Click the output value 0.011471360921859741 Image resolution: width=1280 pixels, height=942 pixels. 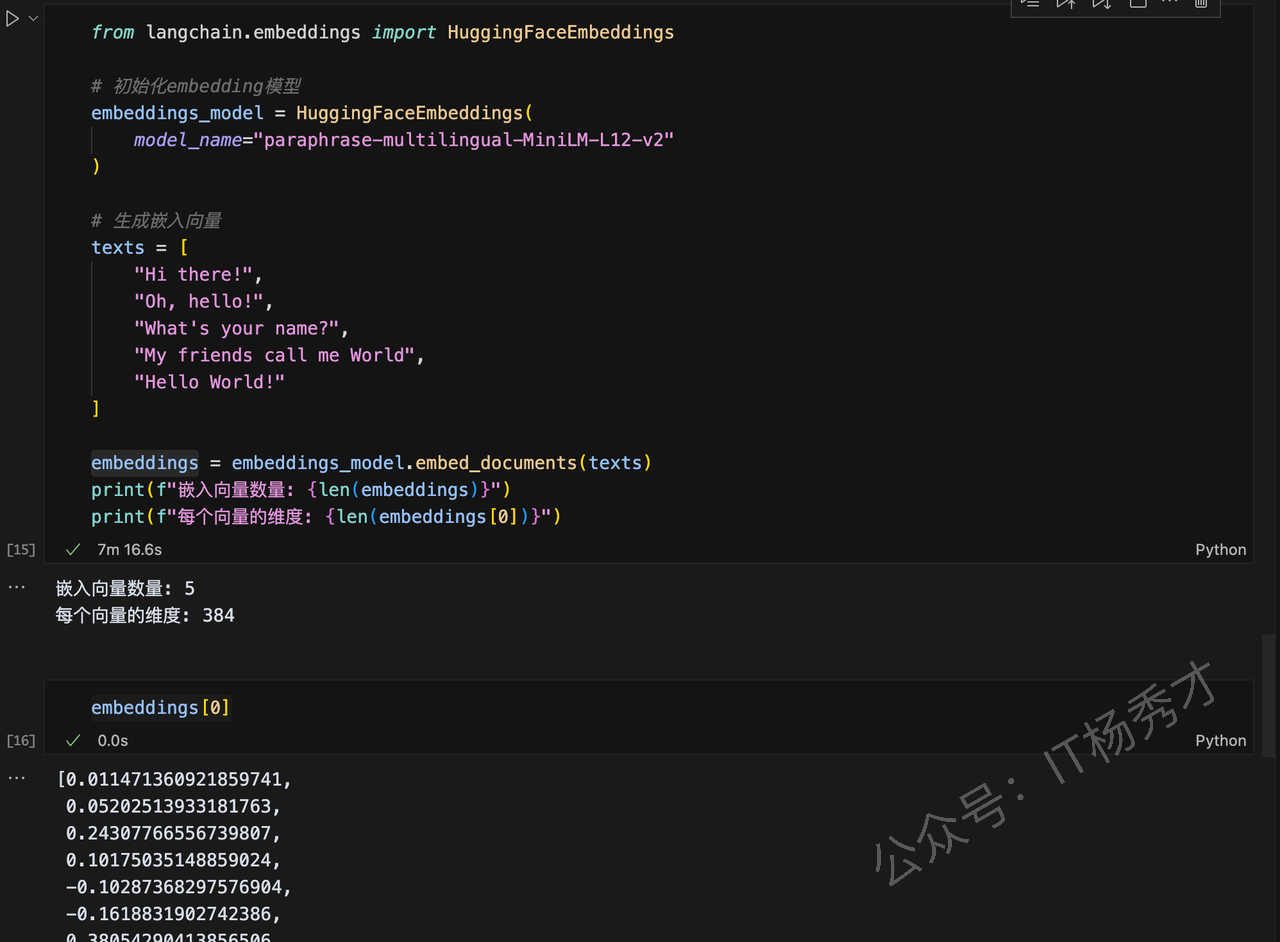tap(178, 779)
